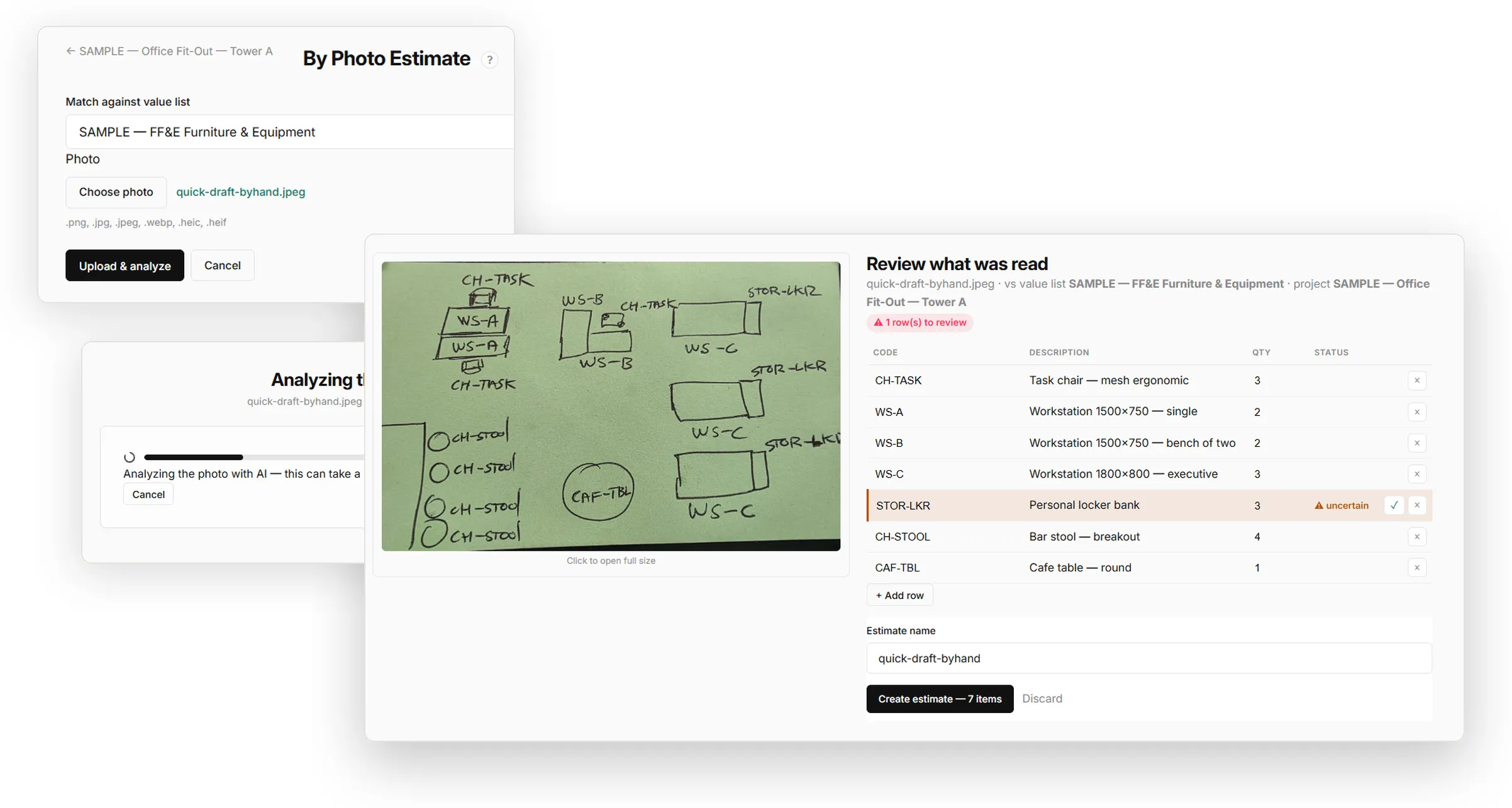Select the CH-TASK code cell
The image size is (1512, 808).
tap(898, 380)
